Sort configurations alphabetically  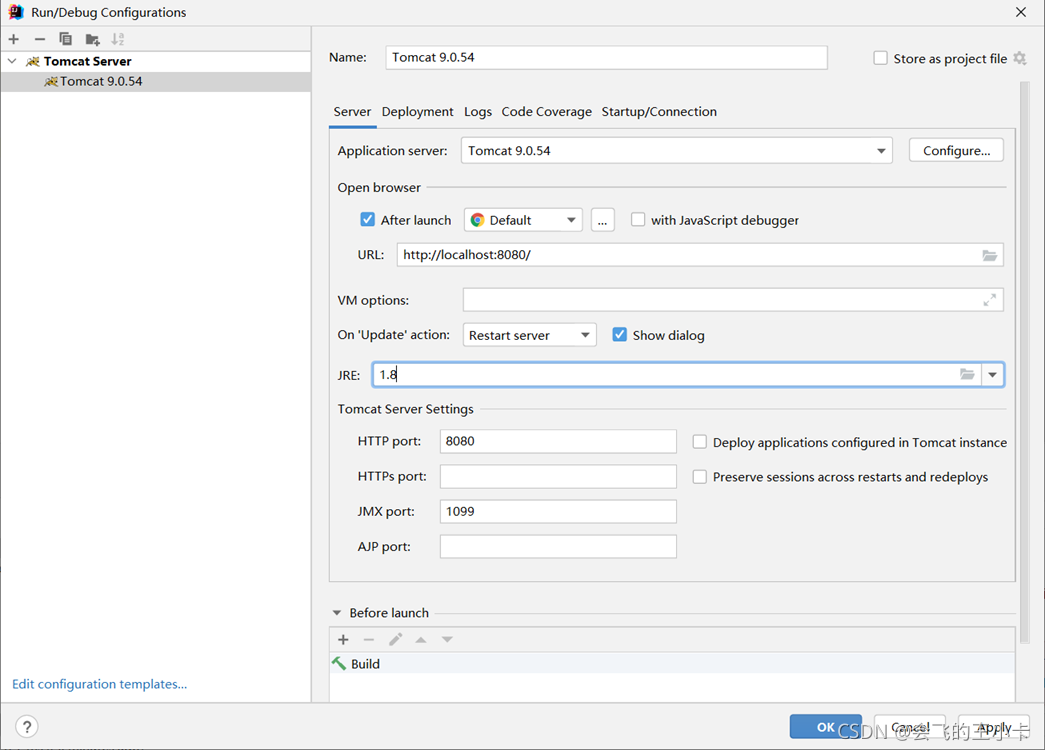point(118,39)
